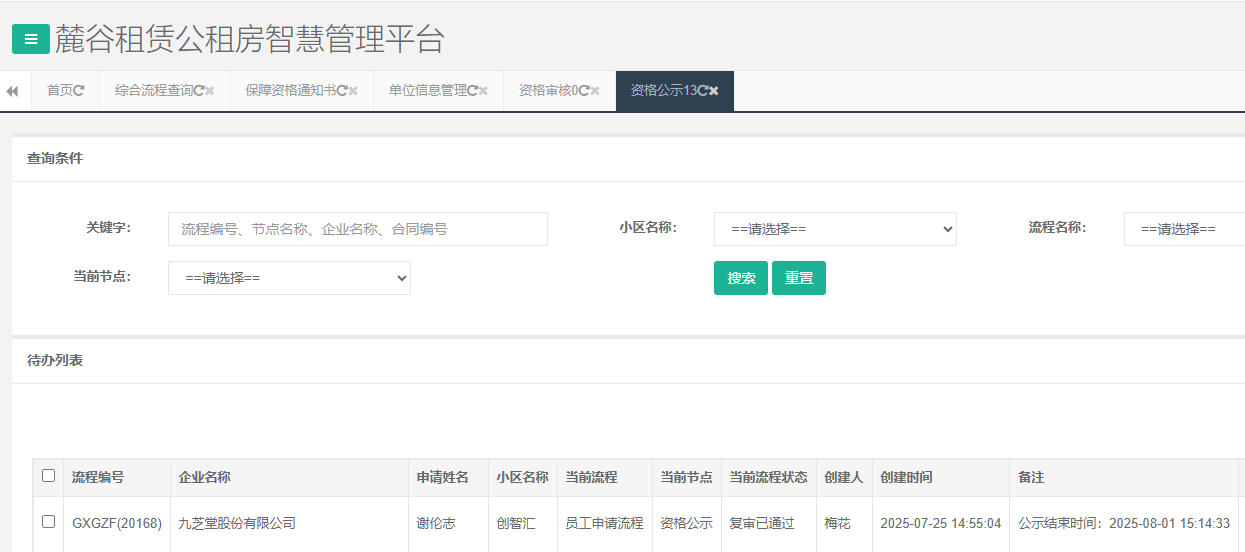This screenshot has height=552, width=1245.
Task: Tick the select-all checkbox in table header
Action: click(48, 476)
